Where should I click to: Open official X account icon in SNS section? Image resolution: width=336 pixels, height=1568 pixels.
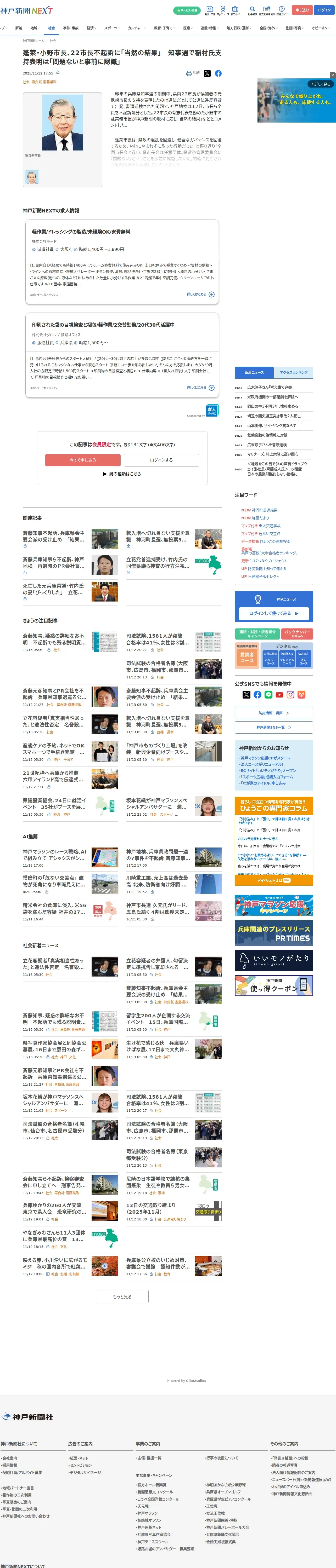(x=246, y=695)
